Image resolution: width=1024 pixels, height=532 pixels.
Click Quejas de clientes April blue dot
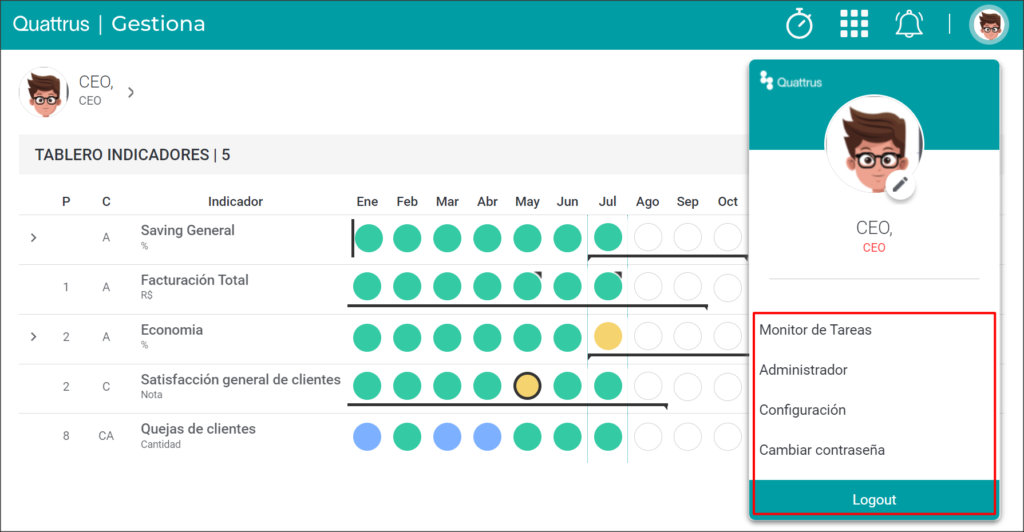(x=487, y=437)
